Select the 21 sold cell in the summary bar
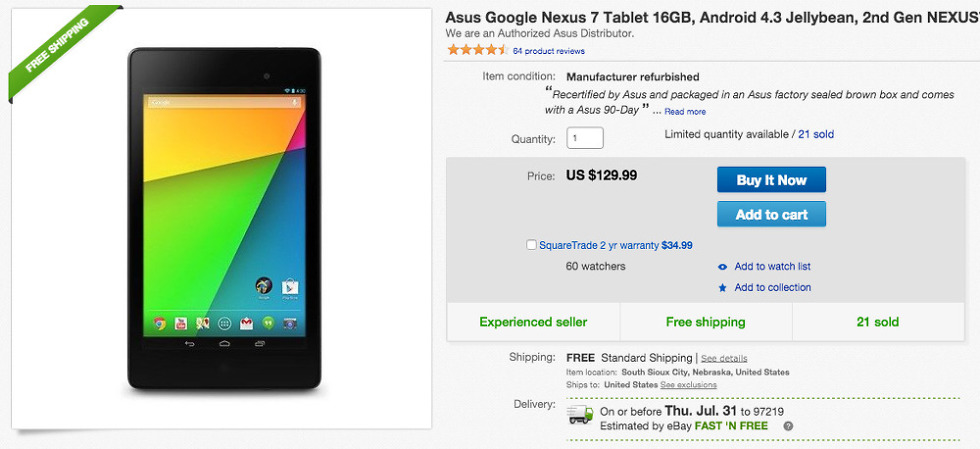The image size is (980, 449). (877, 322)
